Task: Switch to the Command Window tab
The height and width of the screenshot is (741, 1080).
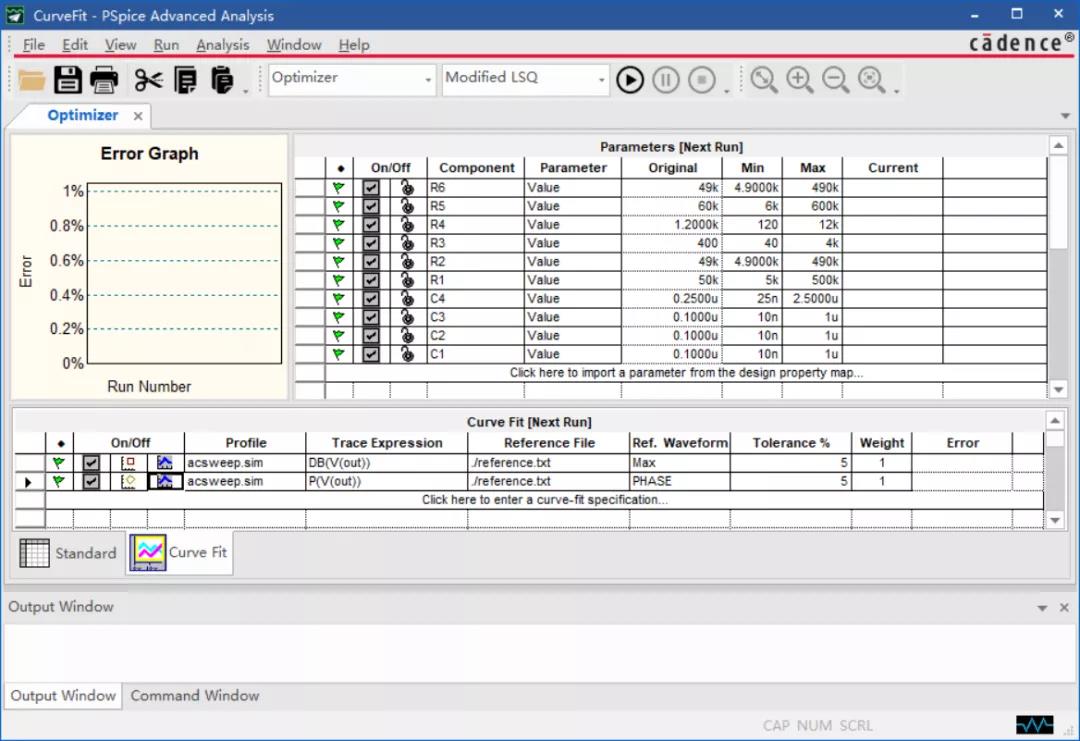Action: [x=195, y=696]
